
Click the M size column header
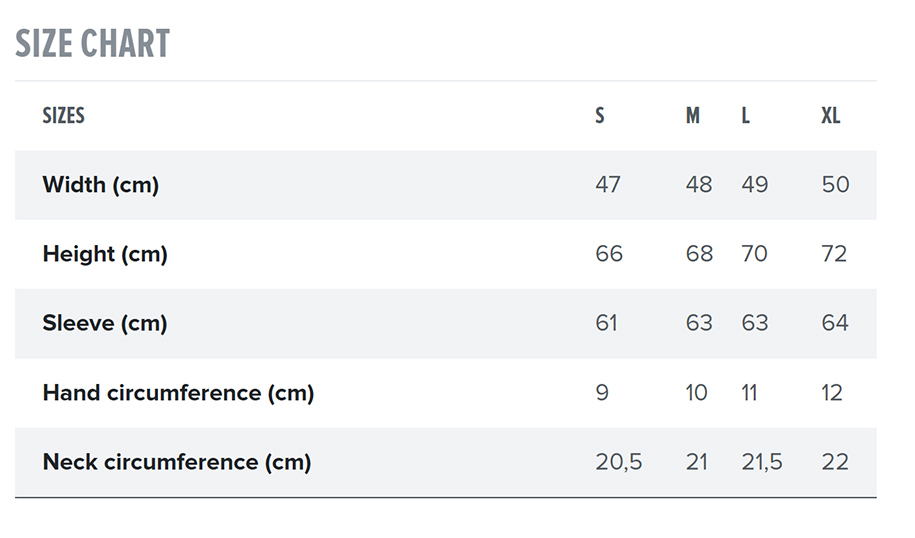point(693,116)
